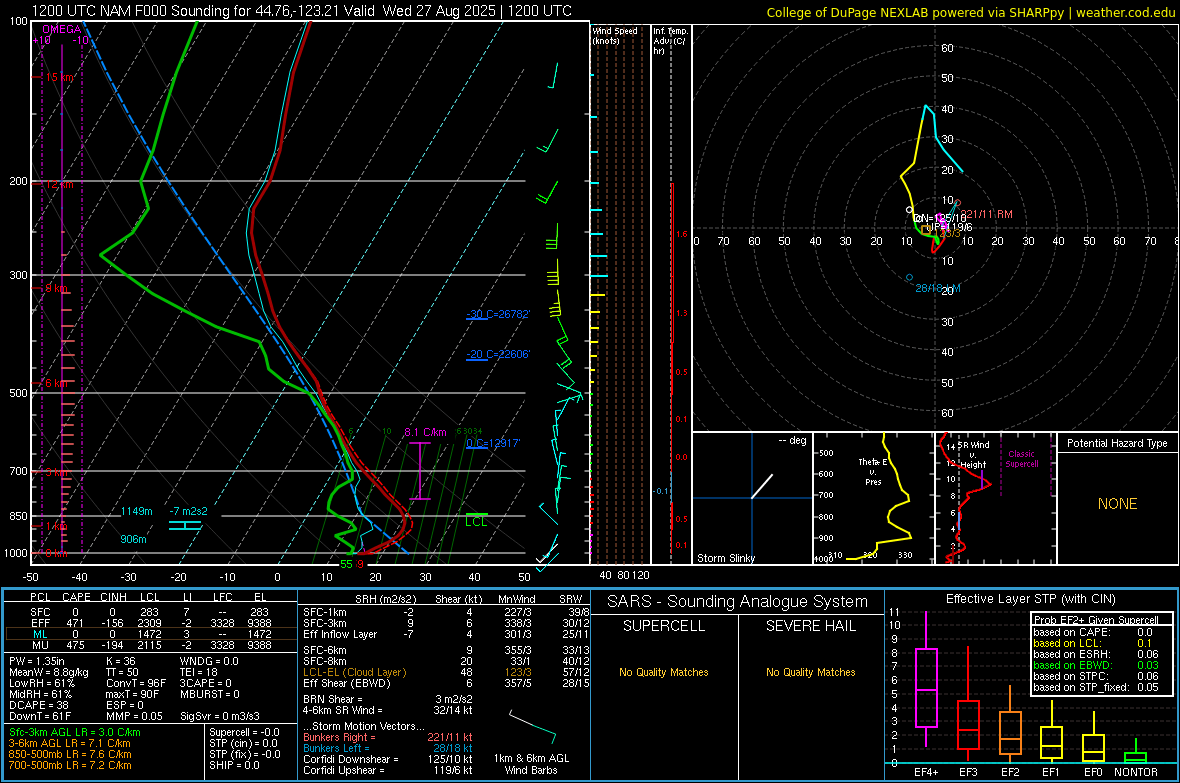Screen dimensions: 1180x783
Task: Click the 15 km height marker
Action: click(59, 78)
